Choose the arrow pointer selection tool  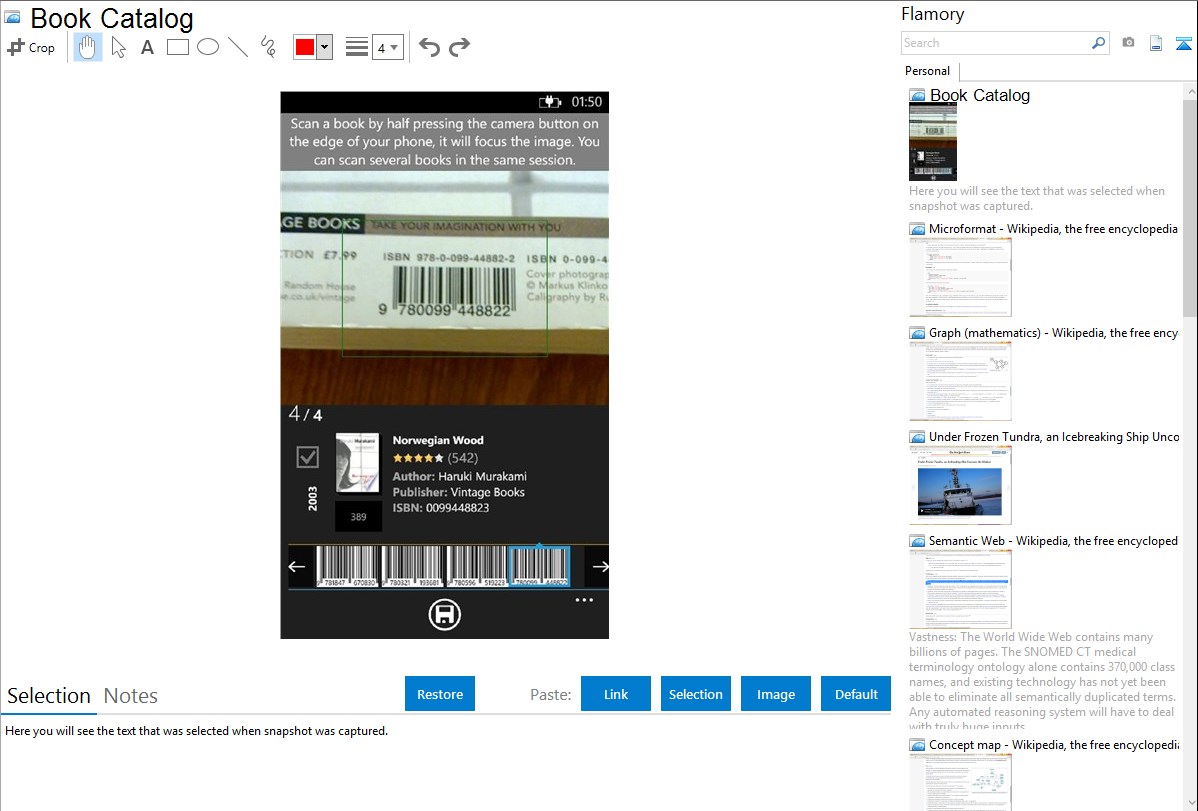pos(118,47)
